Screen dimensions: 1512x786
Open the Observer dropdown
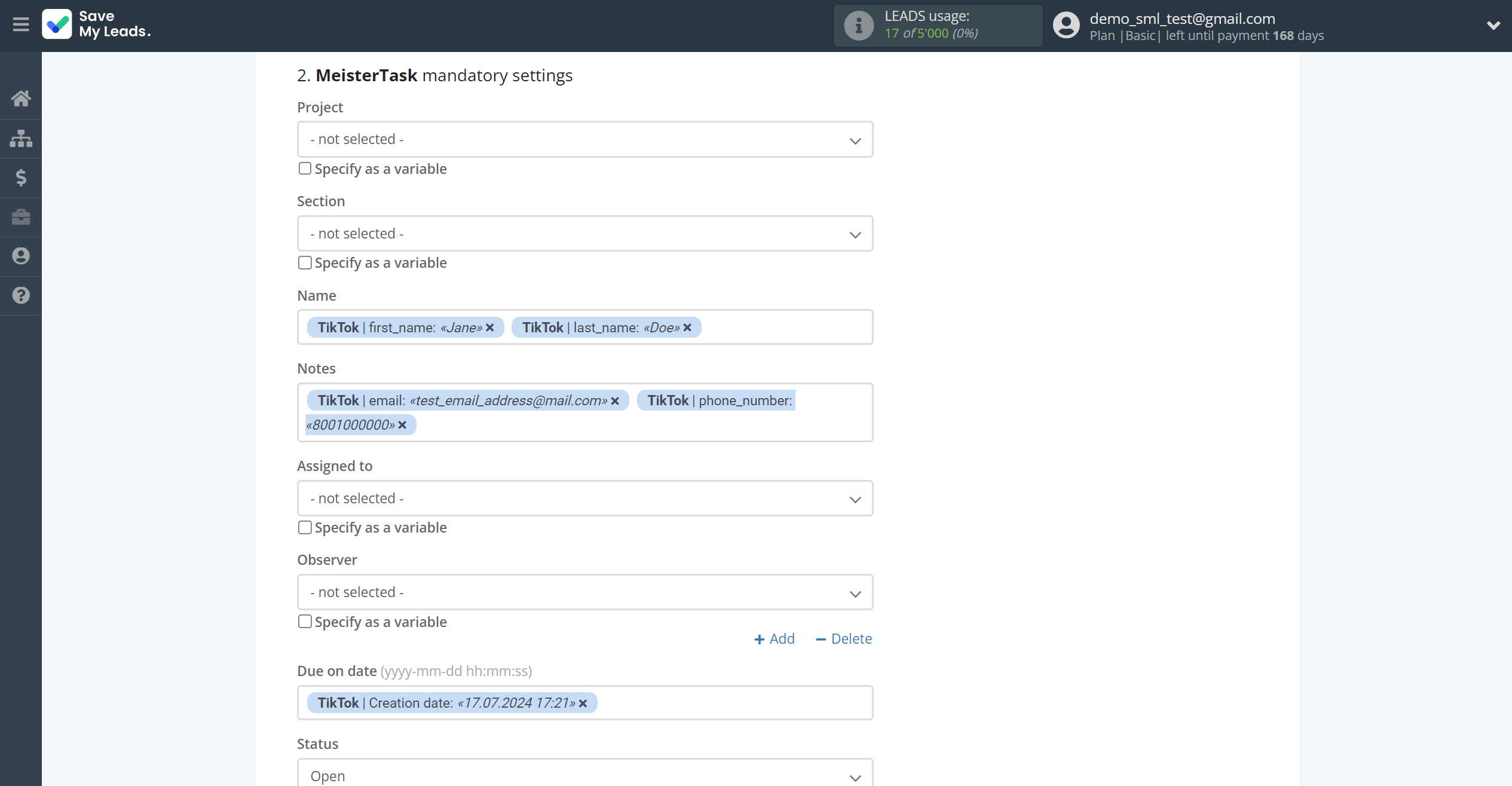[x=585, y=592]
